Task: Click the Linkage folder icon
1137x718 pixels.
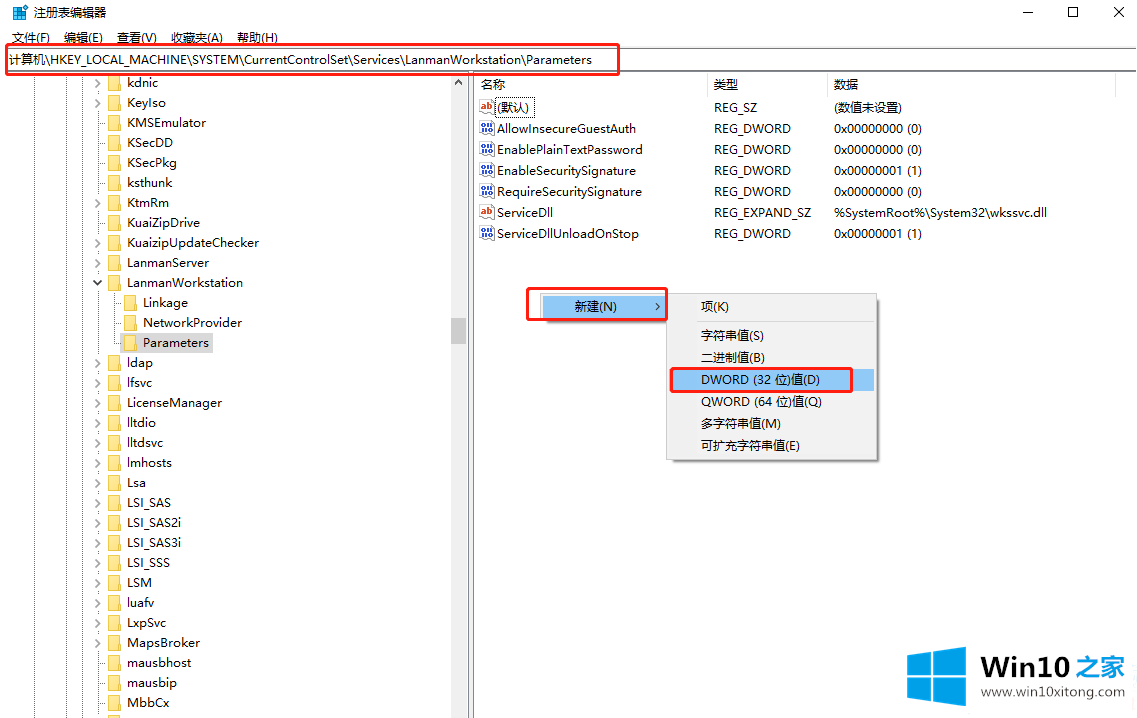Action: click(x=131, y=302)
